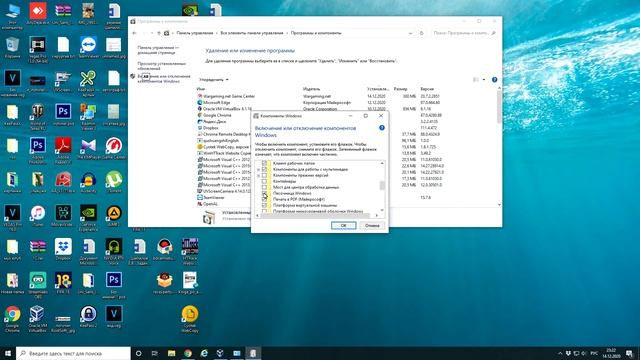Open the iTunes desktop shortcut
This screenshot has width=640, height=360.
[x=38, y=216]
